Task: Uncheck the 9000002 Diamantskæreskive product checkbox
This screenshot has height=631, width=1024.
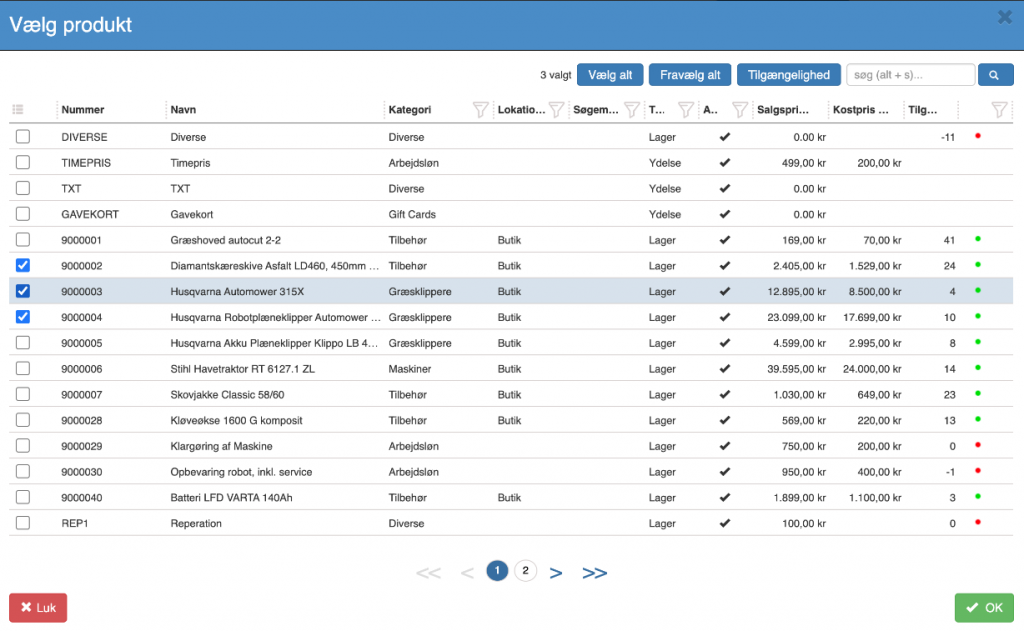Action: click(23, 265)
